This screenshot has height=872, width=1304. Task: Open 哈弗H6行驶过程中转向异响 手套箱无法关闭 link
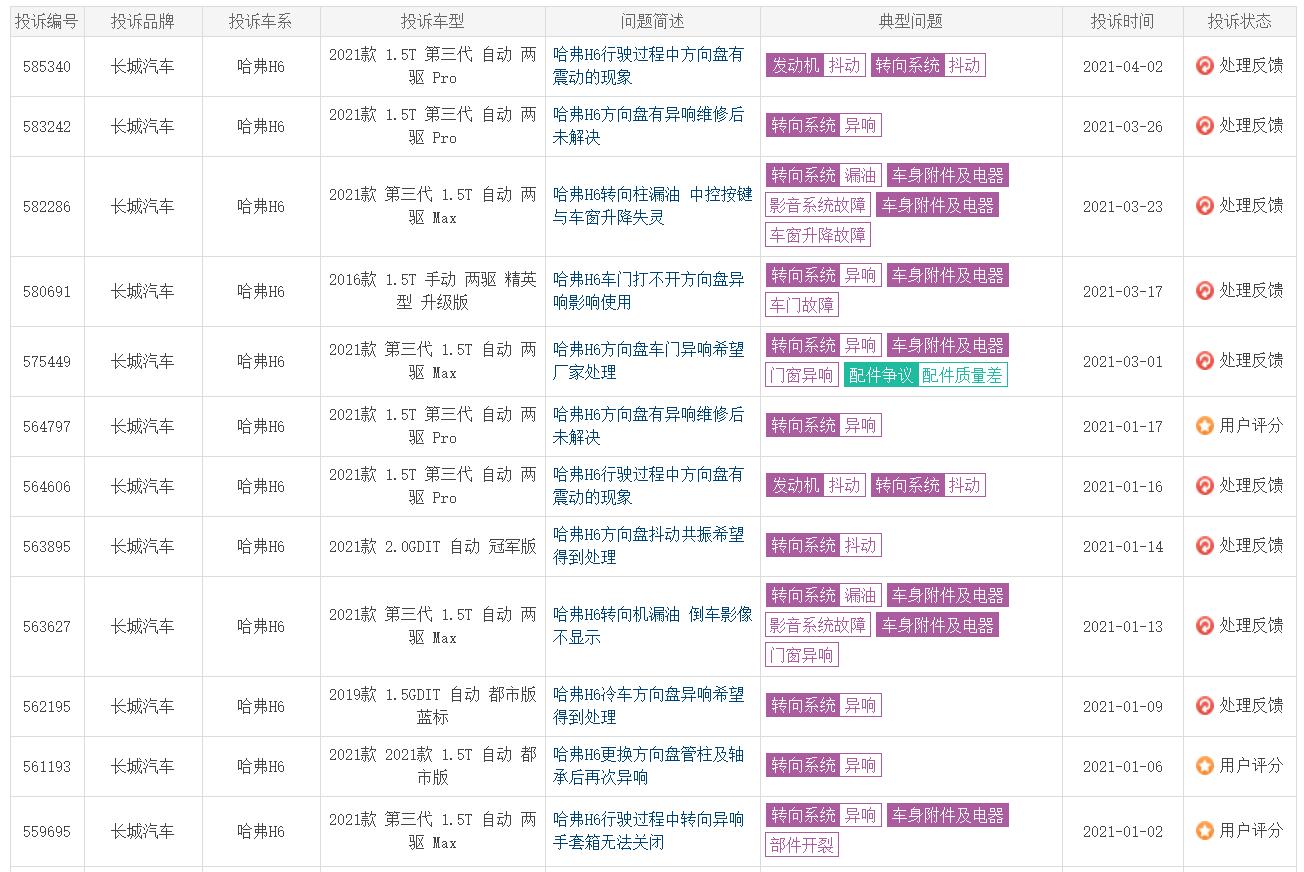point(649,831)
